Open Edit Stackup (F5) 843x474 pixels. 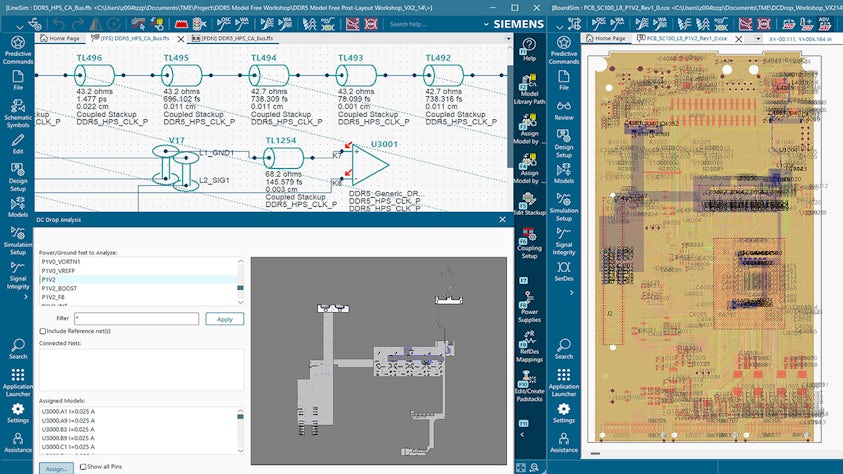point(529,204)
